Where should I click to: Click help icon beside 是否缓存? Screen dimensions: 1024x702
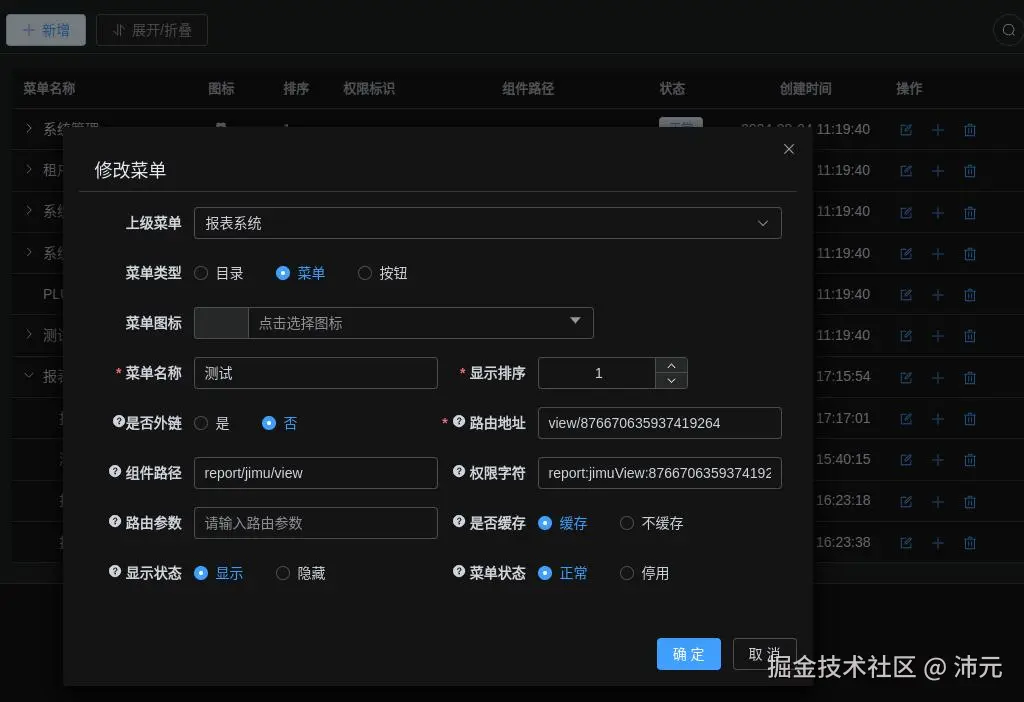coord(459,522)
